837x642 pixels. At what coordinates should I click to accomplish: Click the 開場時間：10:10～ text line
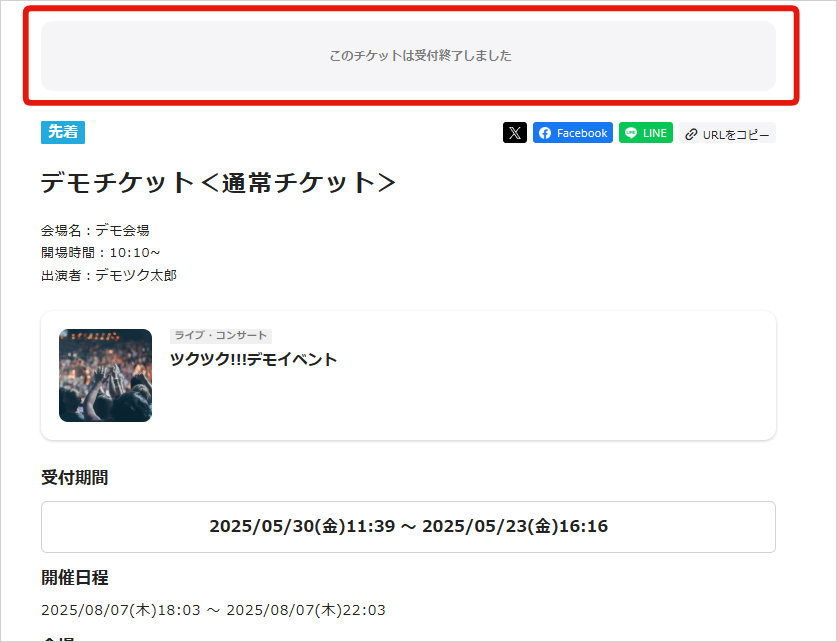coord(100,253)
